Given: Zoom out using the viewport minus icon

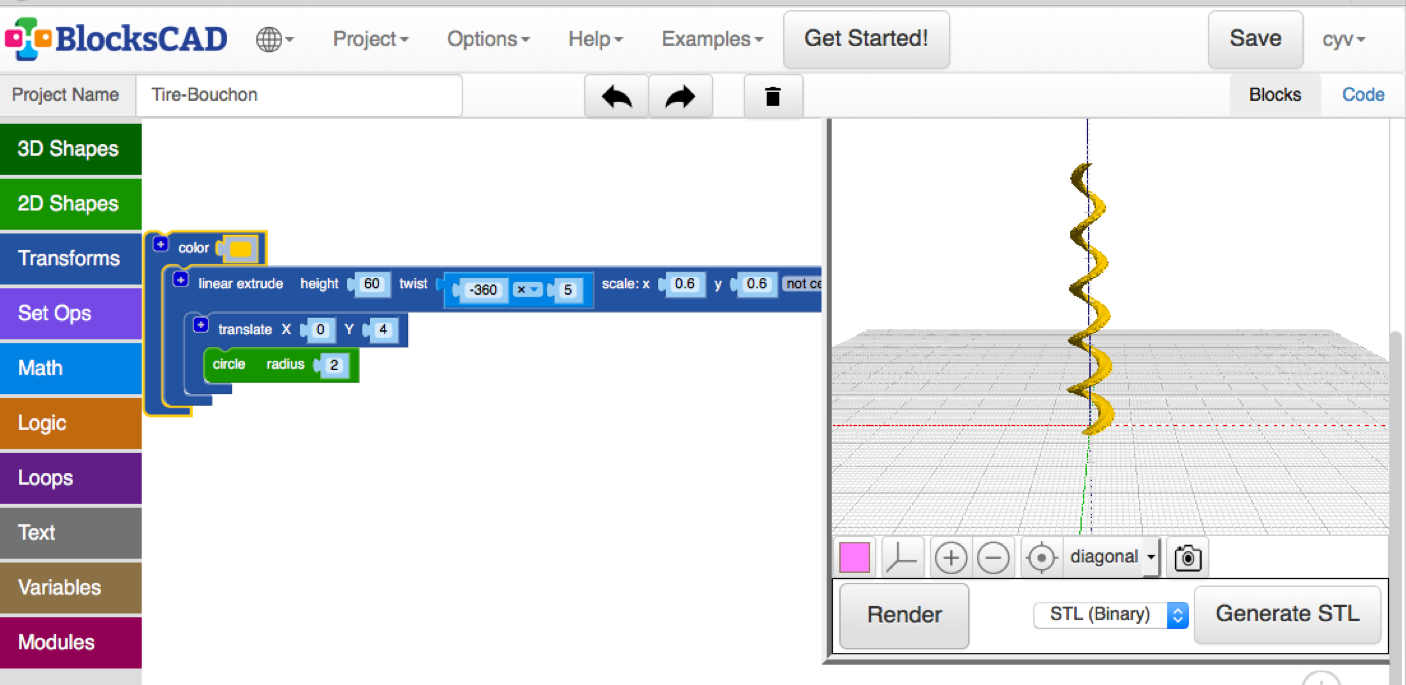Looking at the screenshot, I should pyautogui.click(x=993, y=557).
